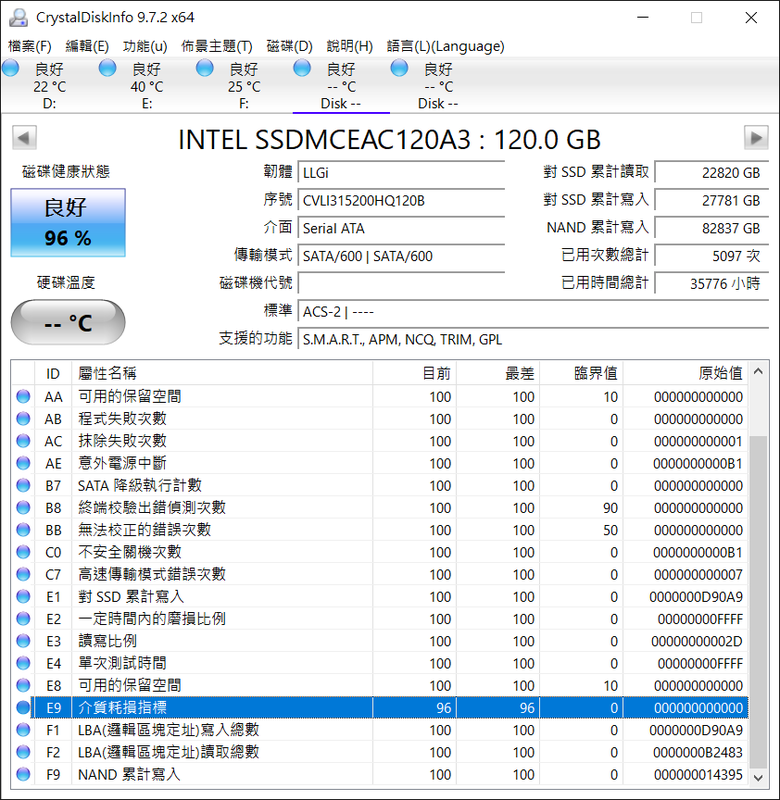780x800 pixels.
Task: Open the 磁碟(D) menu
Action: pos(289,46)
